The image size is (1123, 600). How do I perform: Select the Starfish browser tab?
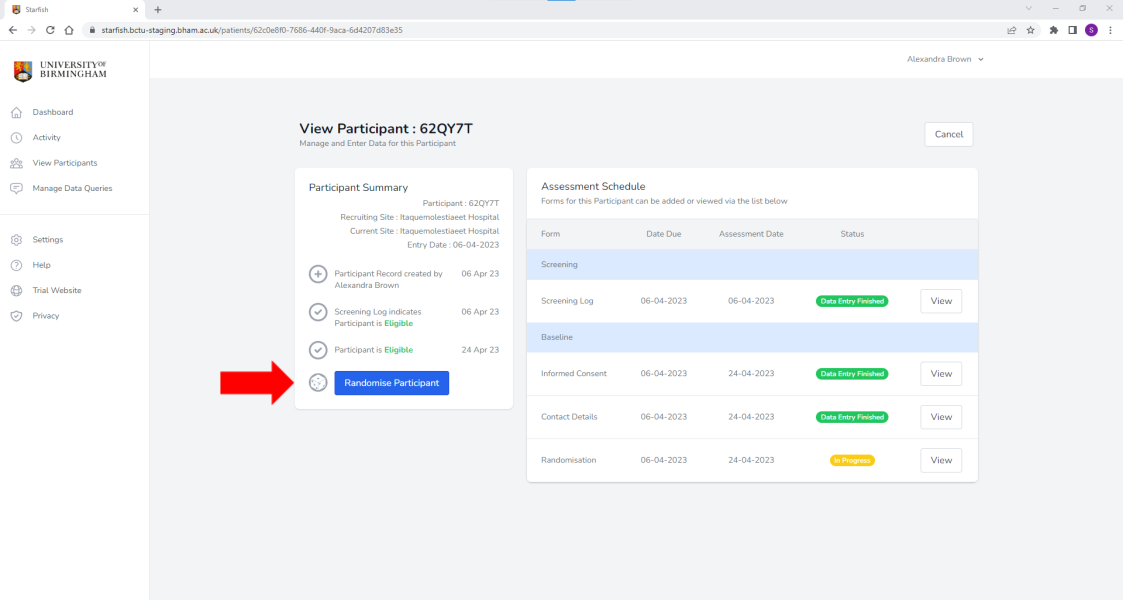click(x=70, y=9)
